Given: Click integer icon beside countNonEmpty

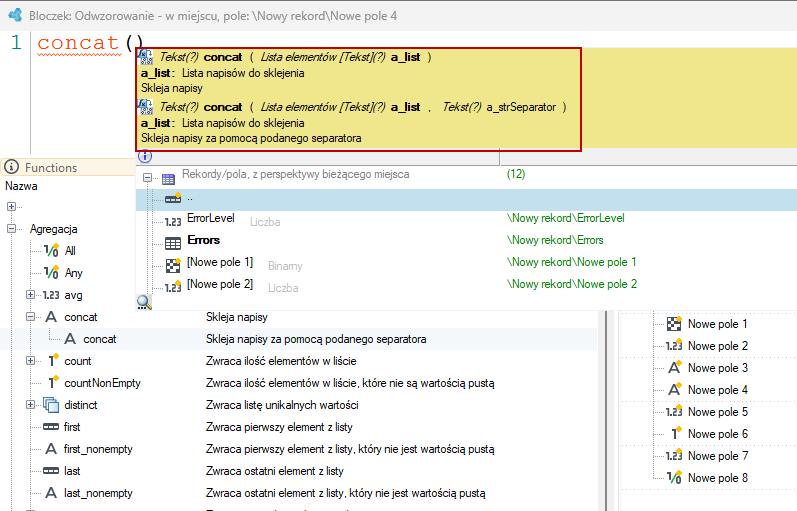Looking at the screenshot, I should coord(52,382).
